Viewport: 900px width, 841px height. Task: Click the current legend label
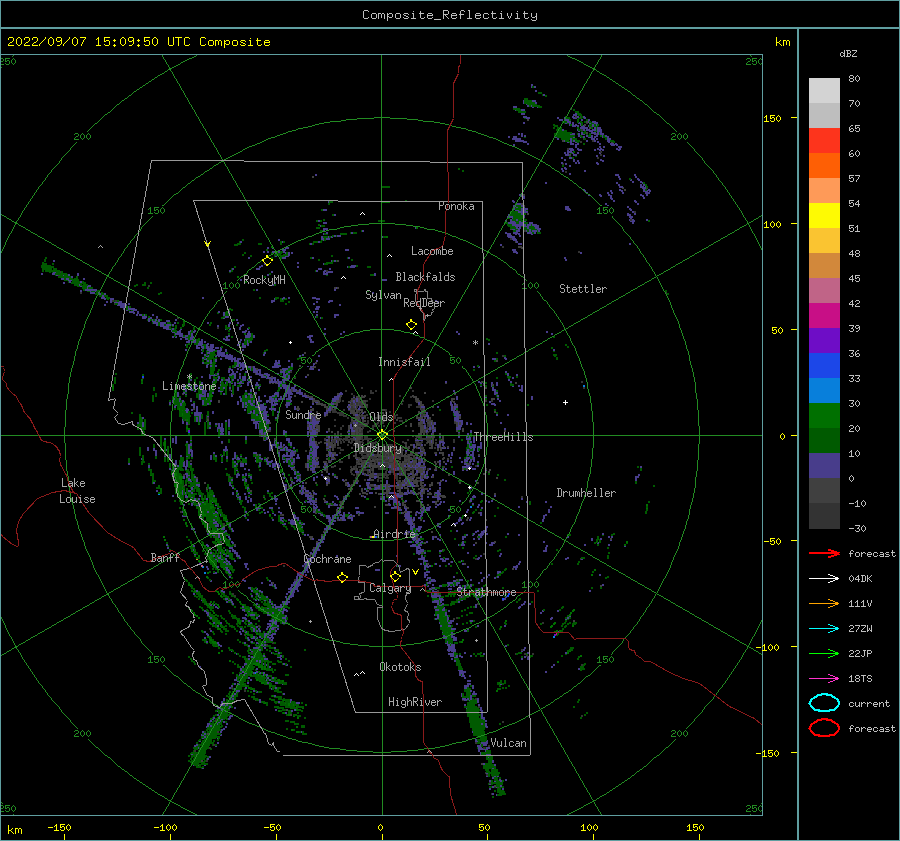869,703
